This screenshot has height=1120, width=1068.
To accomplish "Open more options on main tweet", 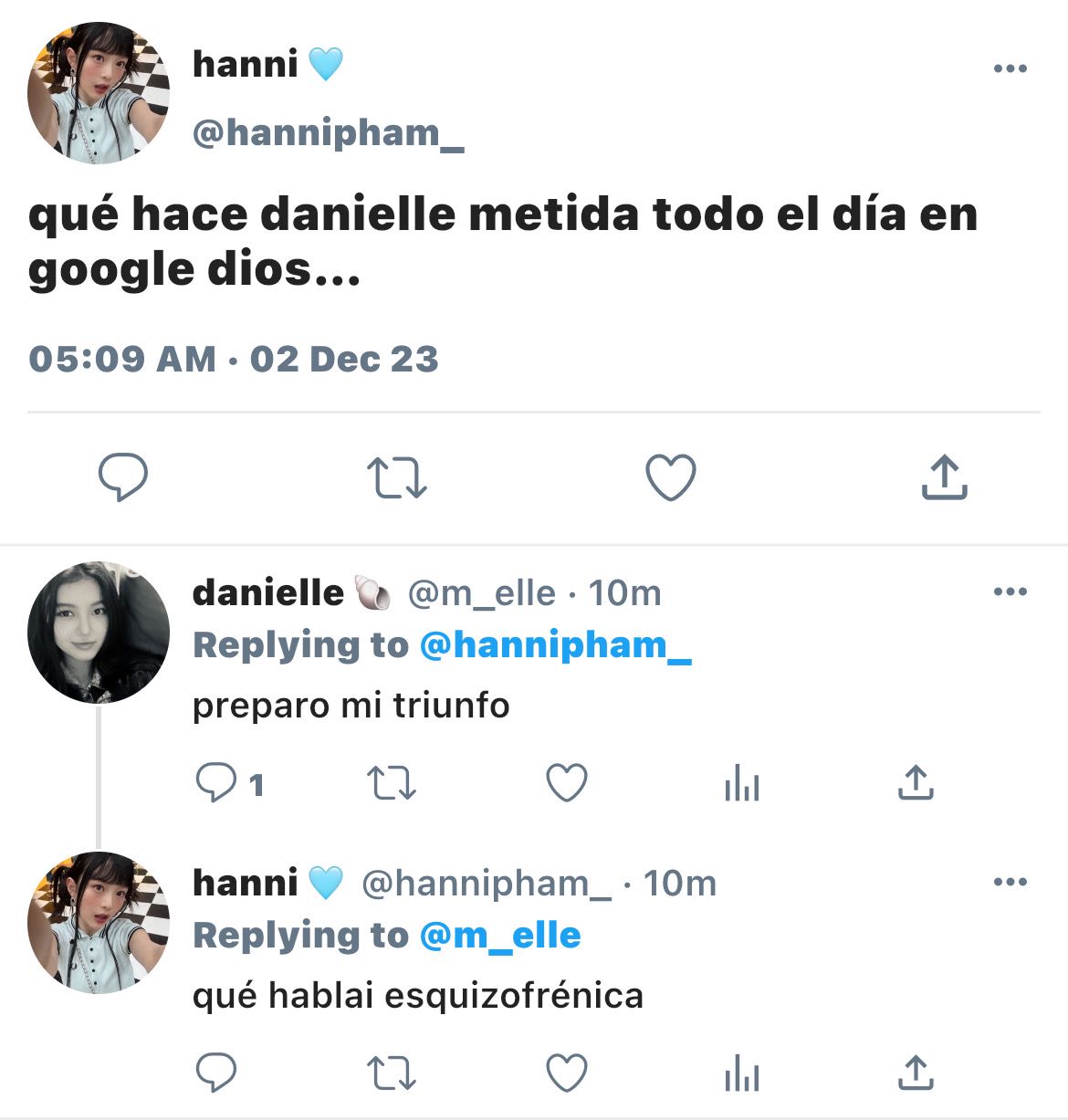I will point(1010,68).
